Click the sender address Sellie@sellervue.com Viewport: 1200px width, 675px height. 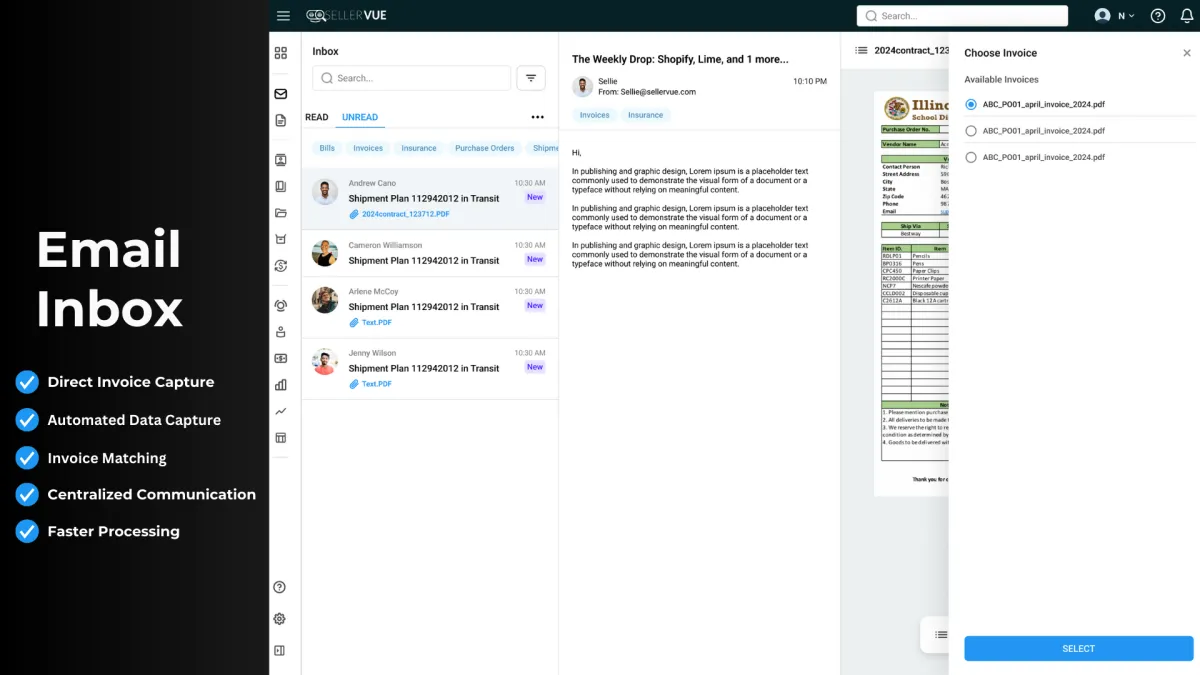pos(658,92)
